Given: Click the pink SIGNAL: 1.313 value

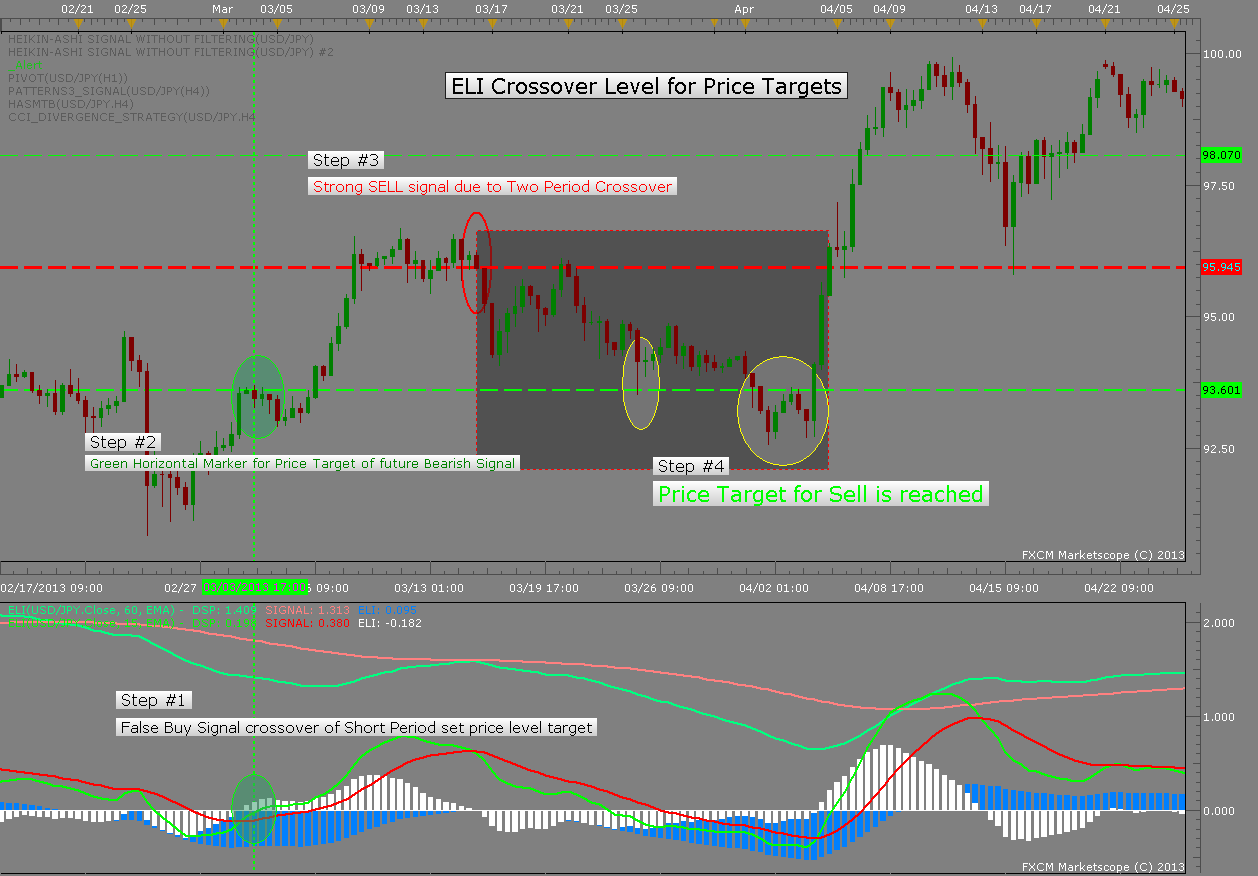Looking at the screenshot, I should point(308,609).
